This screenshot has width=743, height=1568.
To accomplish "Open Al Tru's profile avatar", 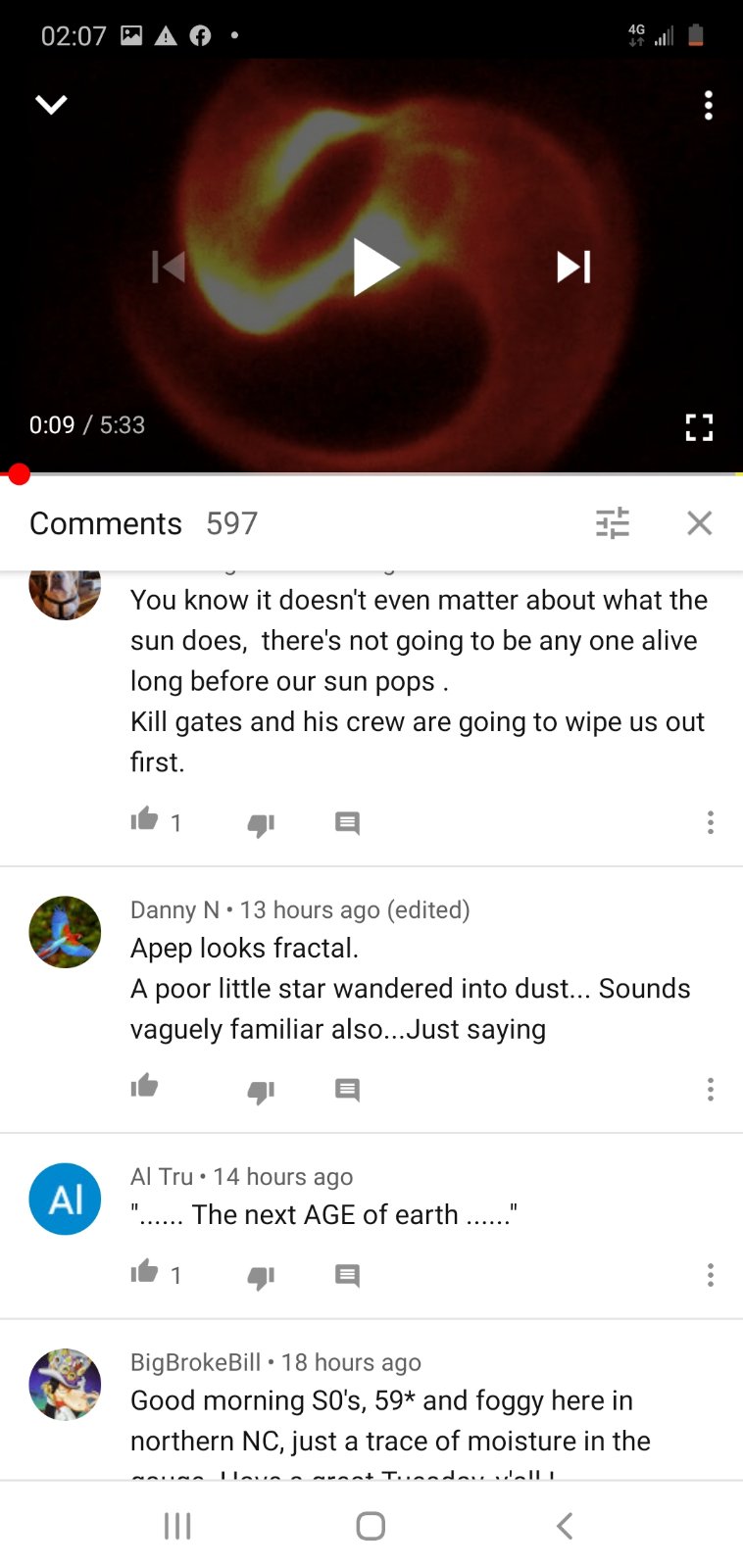I will point(65,1199).
